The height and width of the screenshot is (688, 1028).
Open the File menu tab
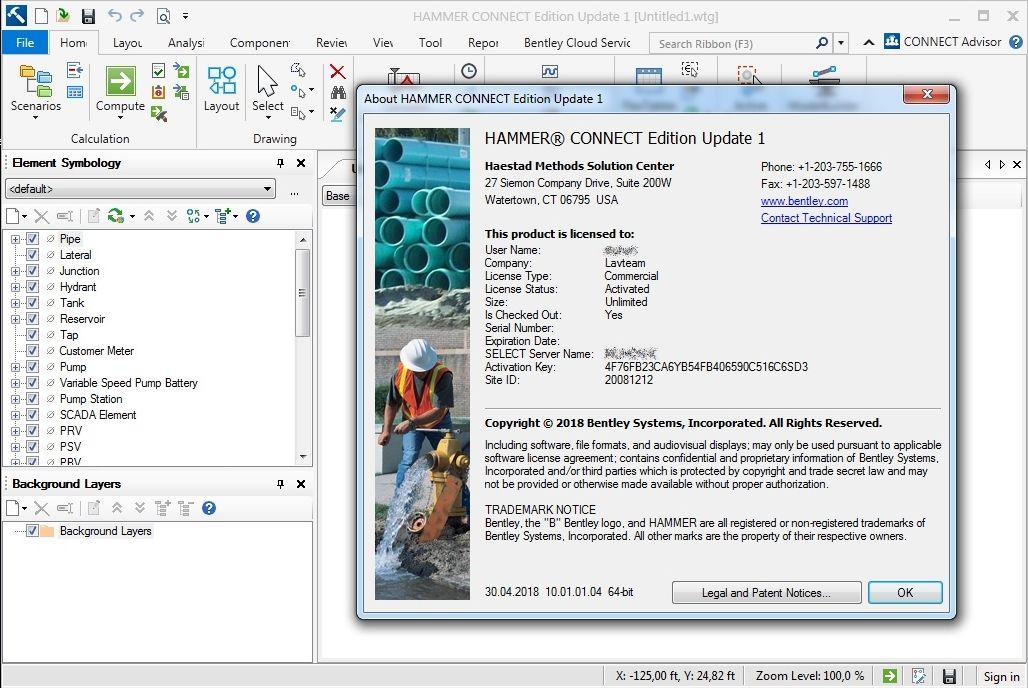[25, 43]
